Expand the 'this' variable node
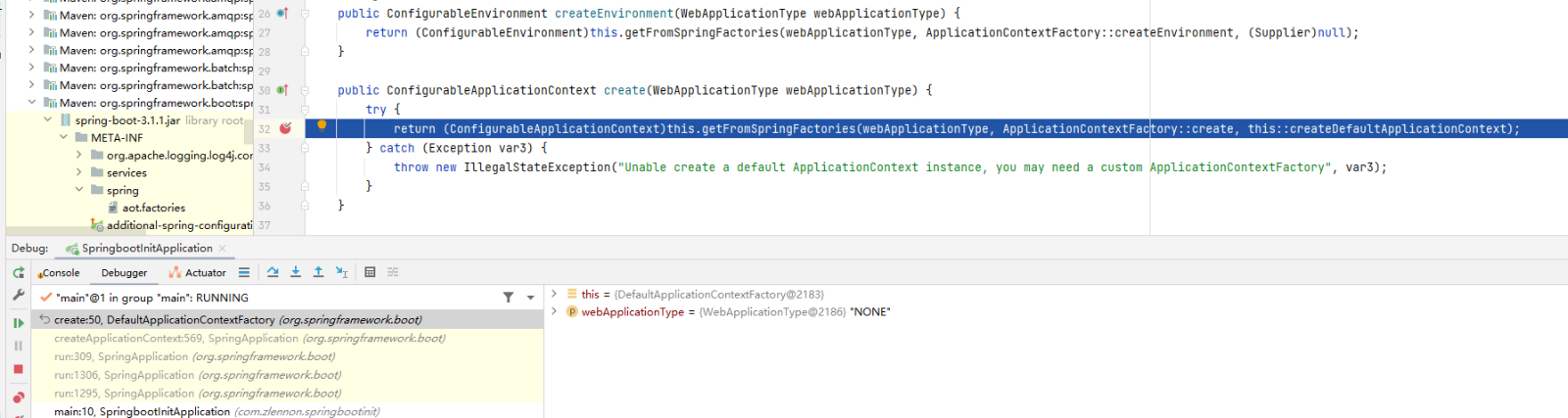 point(554,294)
